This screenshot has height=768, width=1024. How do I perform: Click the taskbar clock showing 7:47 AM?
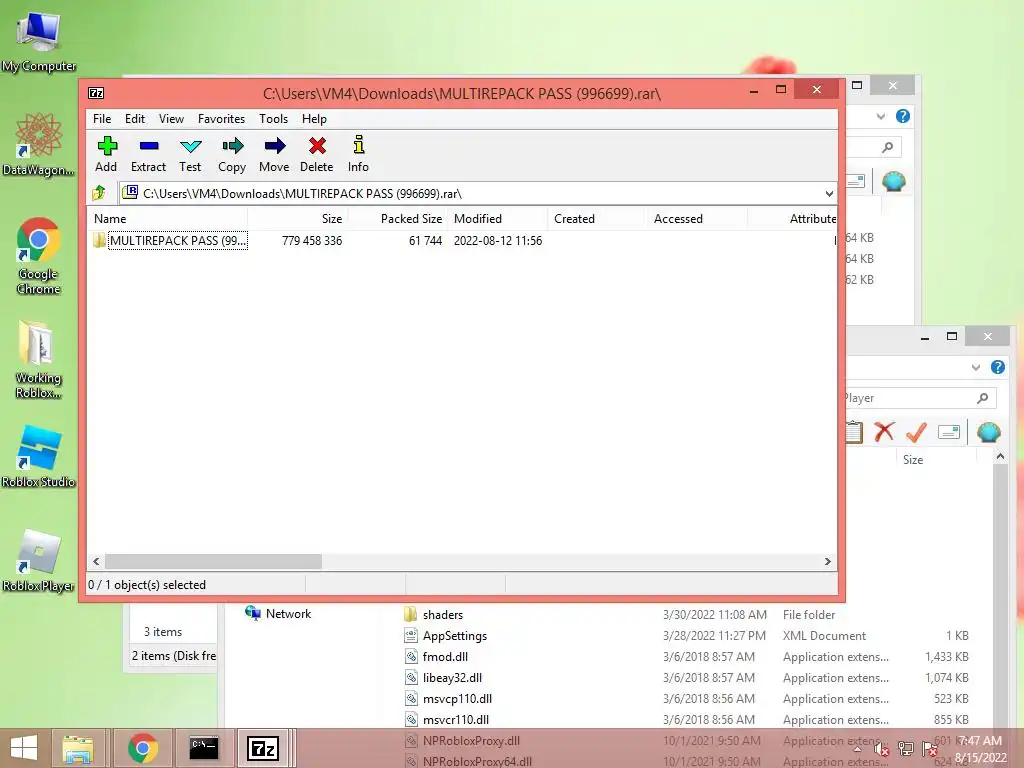tap(980, 749)
